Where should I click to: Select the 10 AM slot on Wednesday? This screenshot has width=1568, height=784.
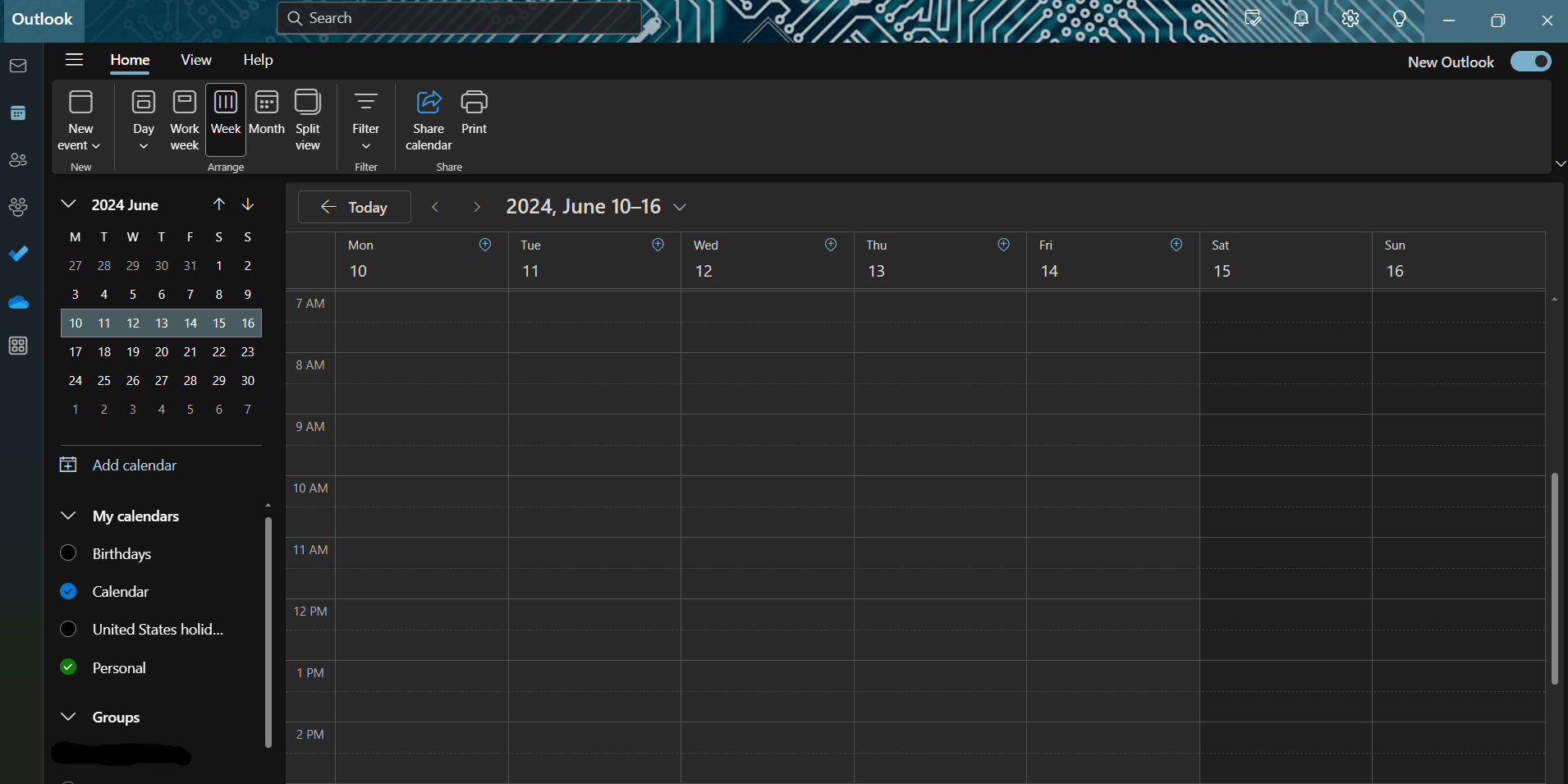coord(768,507)
